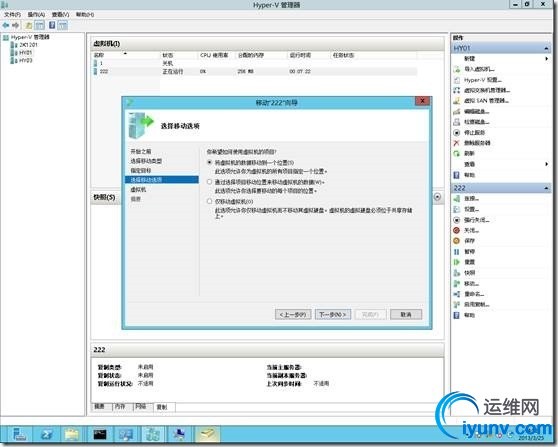Click the 下一步(N) Next button in wizard
Screen dimensions: 558x447
(x=333, y=314)
